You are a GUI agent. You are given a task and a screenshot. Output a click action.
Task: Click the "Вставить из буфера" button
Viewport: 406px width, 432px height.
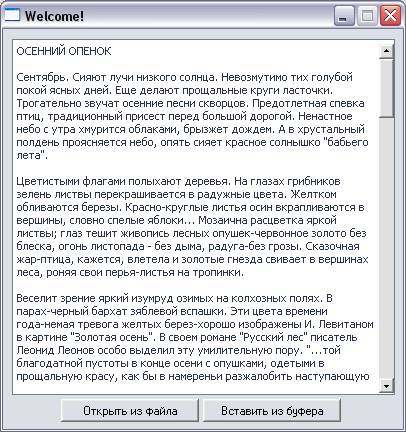click(272, 411)
